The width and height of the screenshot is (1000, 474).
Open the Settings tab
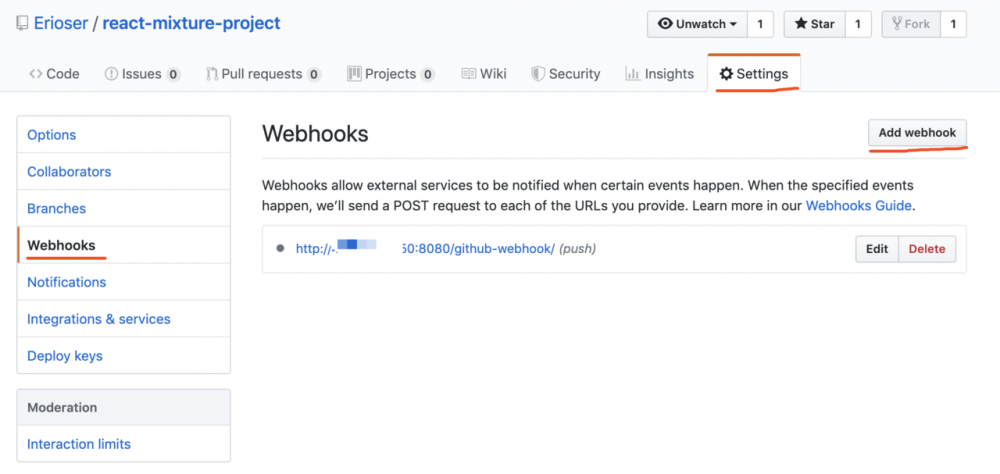753,74
